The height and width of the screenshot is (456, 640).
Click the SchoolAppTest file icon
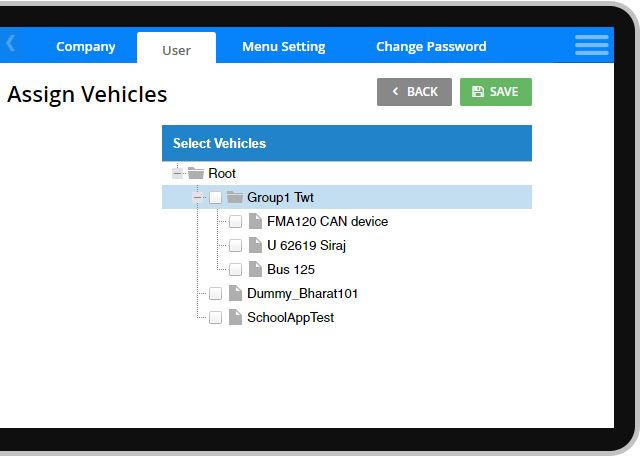(x=235, y=317)
